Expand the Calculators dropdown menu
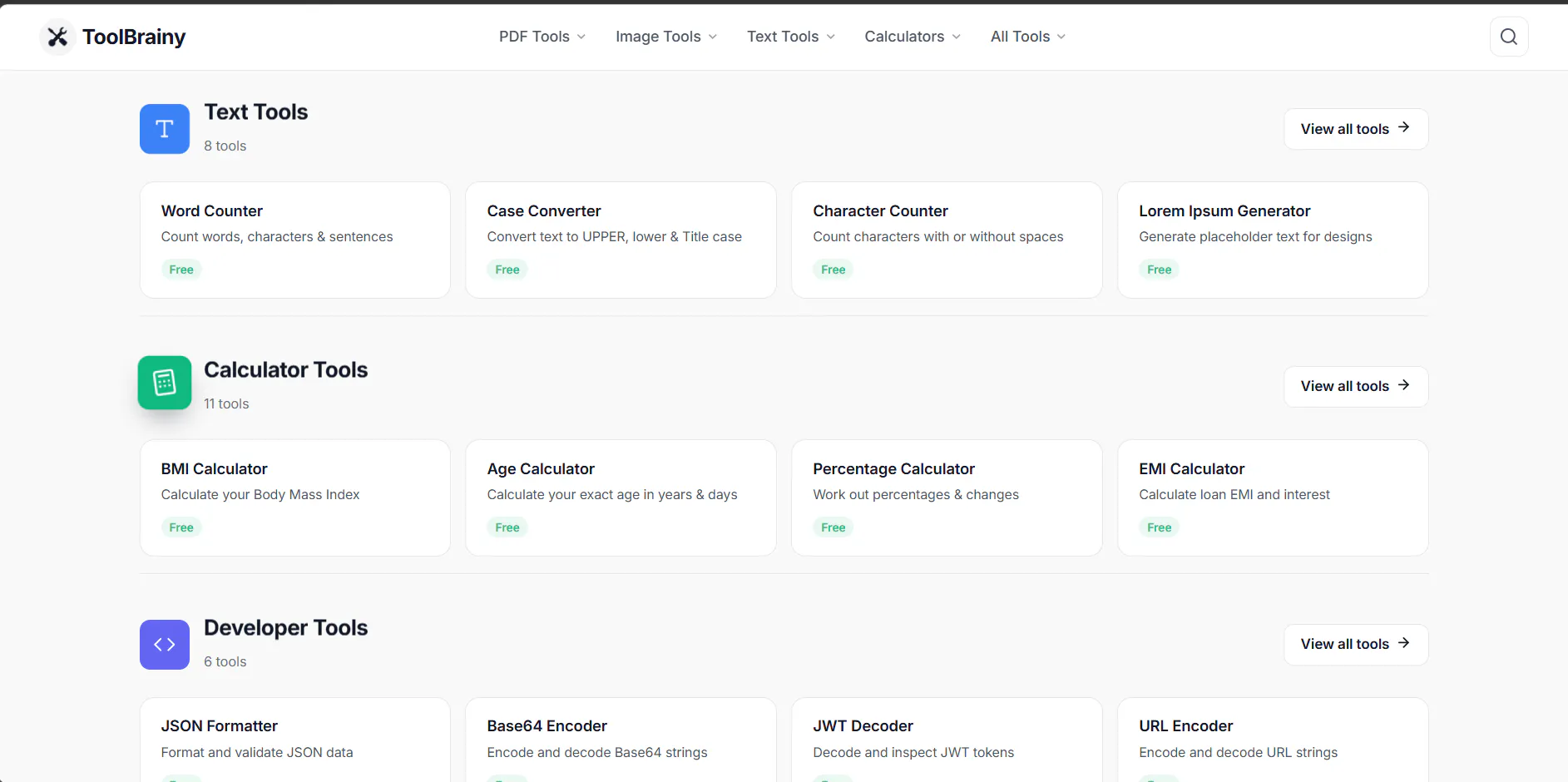 (x=913, y=37)
